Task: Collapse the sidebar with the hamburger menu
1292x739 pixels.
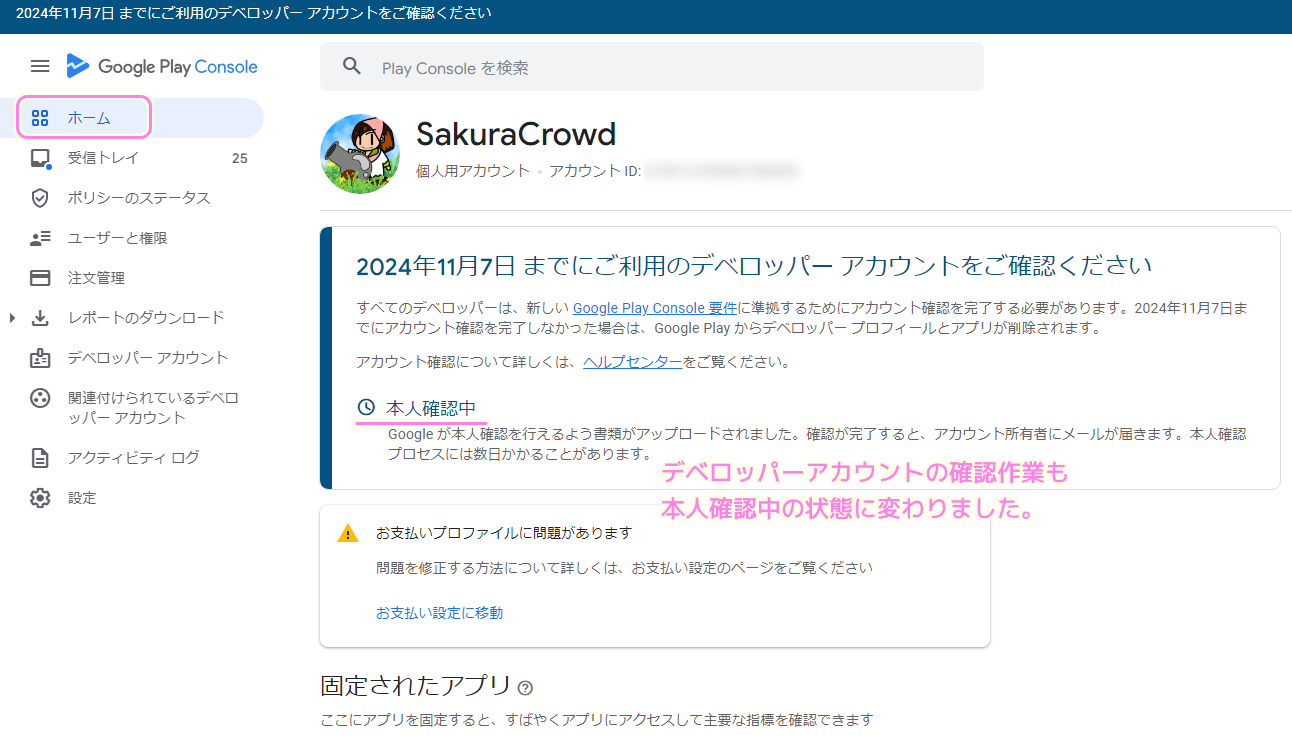Action: pos(39,66)
